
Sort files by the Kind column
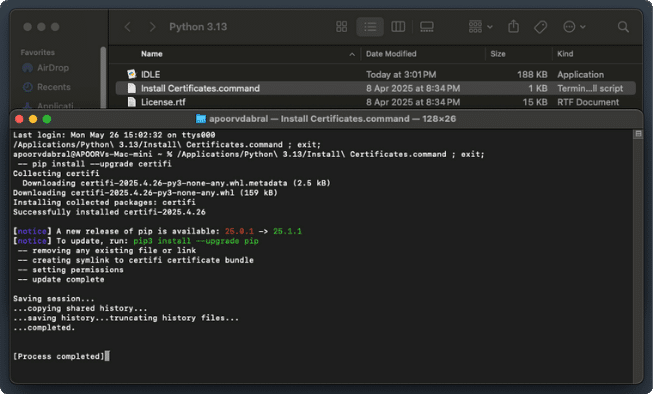tap(565, 54)
